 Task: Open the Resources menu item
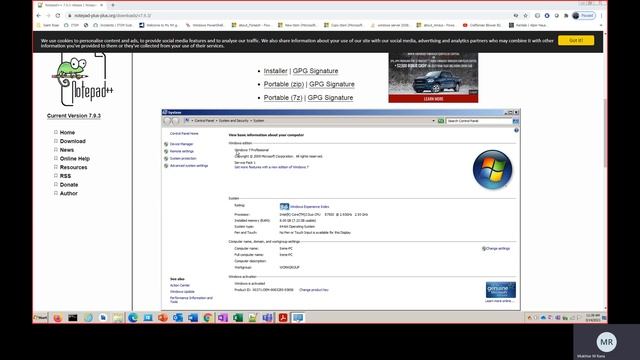(73, 167)
